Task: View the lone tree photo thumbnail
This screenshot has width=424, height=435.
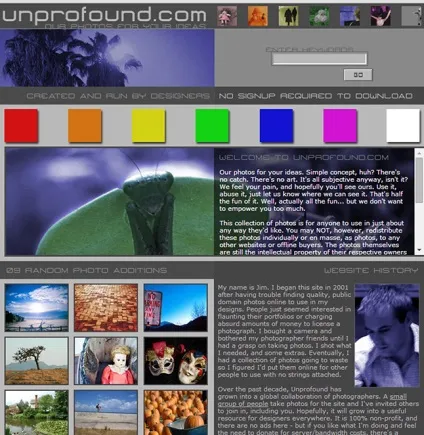Action: coord(37,361)
